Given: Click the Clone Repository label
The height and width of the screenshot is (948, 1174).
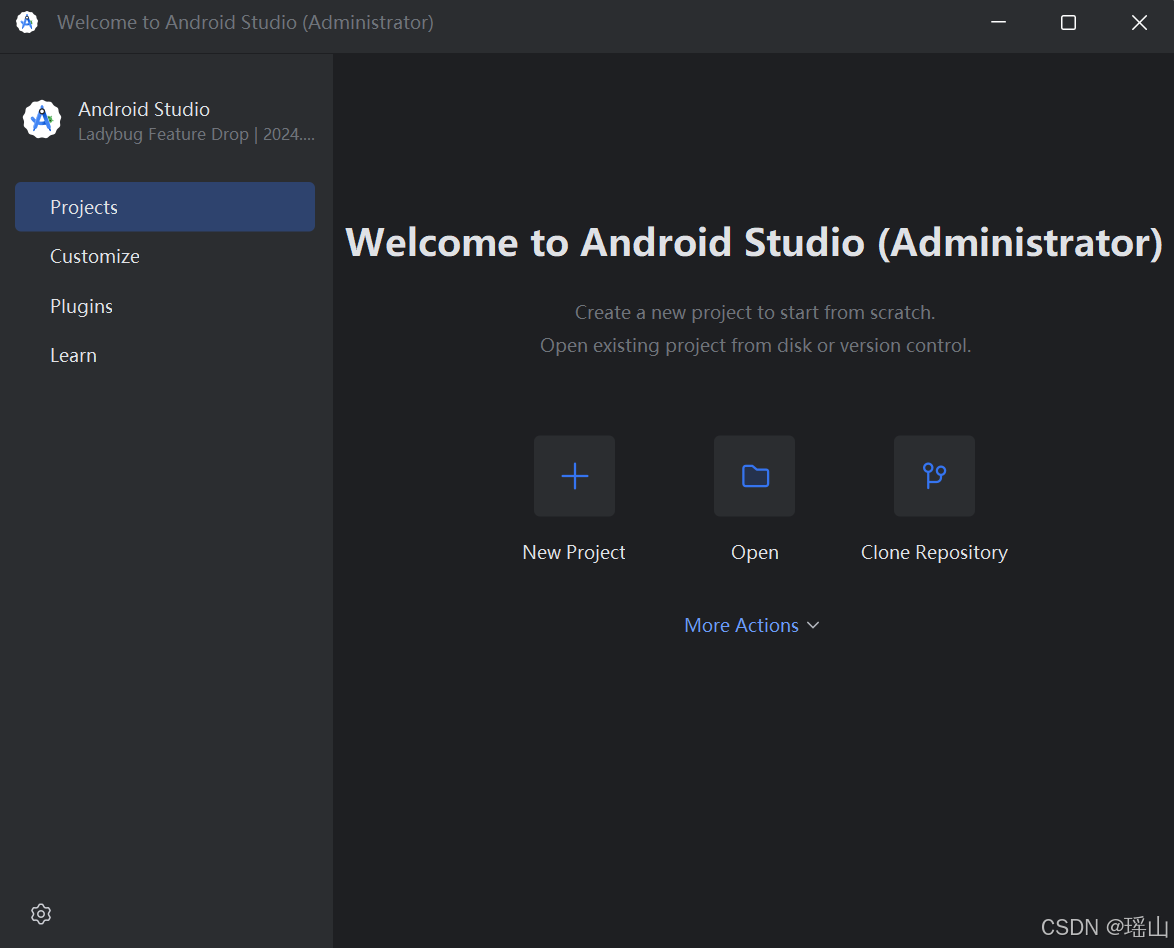Looking at the screenshot, I should (x=934, y=553).
